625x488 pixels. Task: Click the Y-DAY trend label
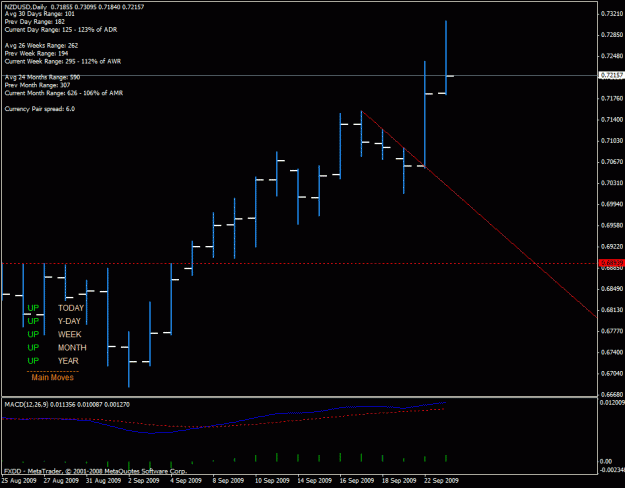[x=69, y=321]
